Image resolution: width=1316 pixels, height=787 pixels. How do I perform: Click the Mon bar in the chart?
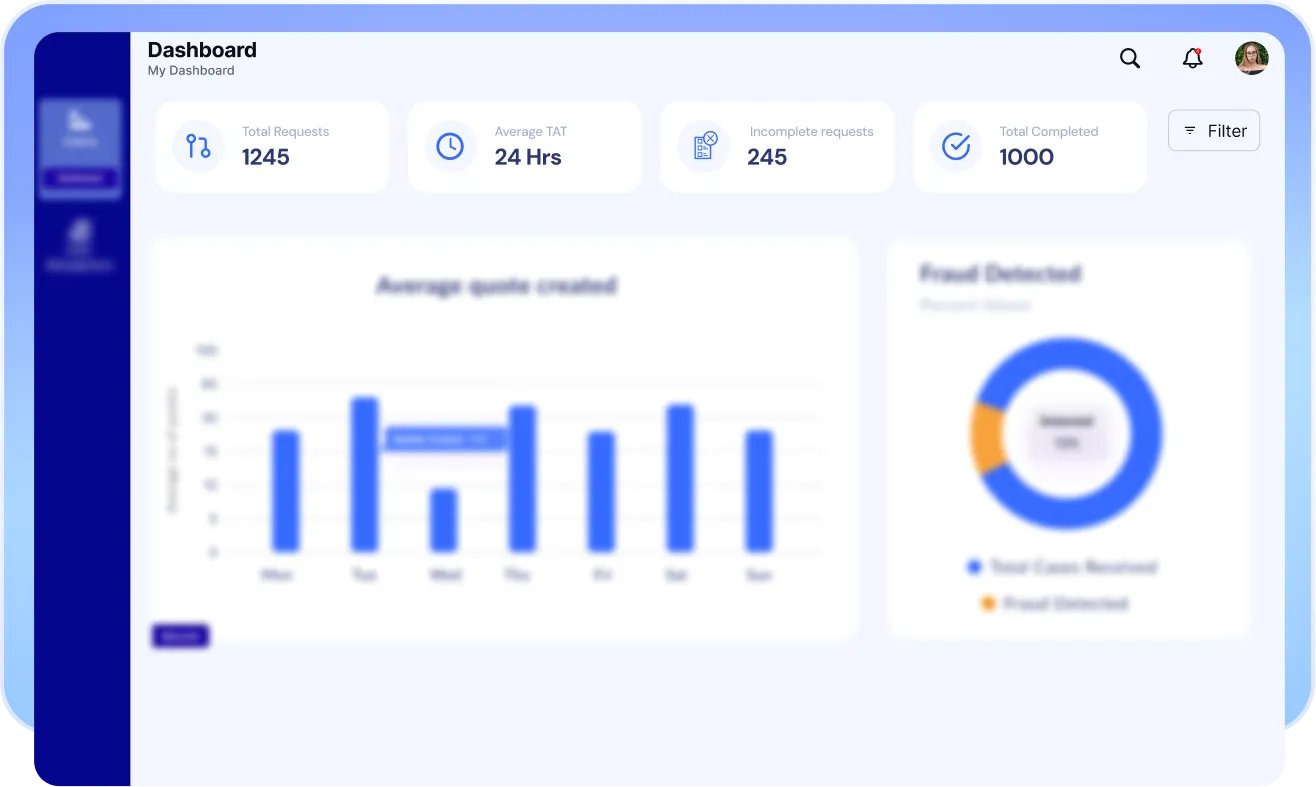[286, 491]
